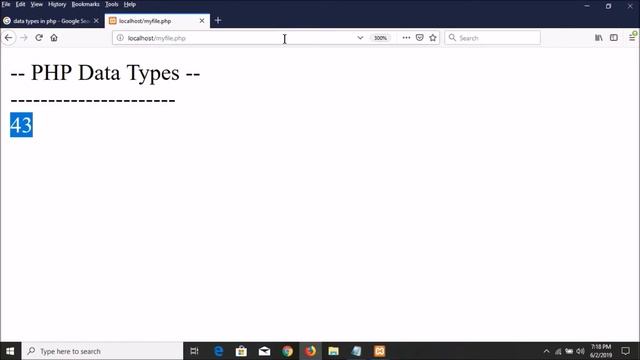640x360 pixels.
Task: Click into the browser Search field
Action: tap(493, 38)
